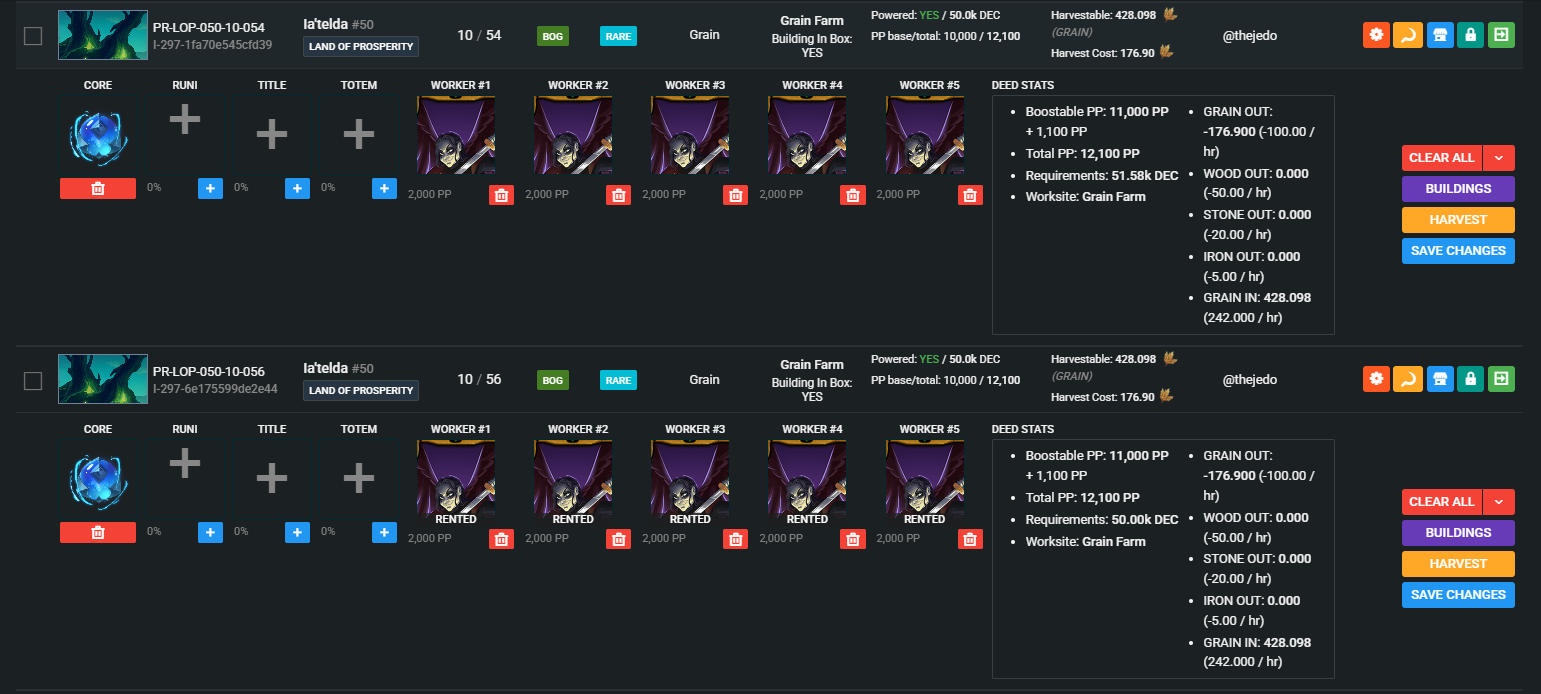Delete rented Worker #5 on deed PR-LOP-050-10-056
Image resolution: width=1541 pixels, height=694 pixels.
coord(969,539)
